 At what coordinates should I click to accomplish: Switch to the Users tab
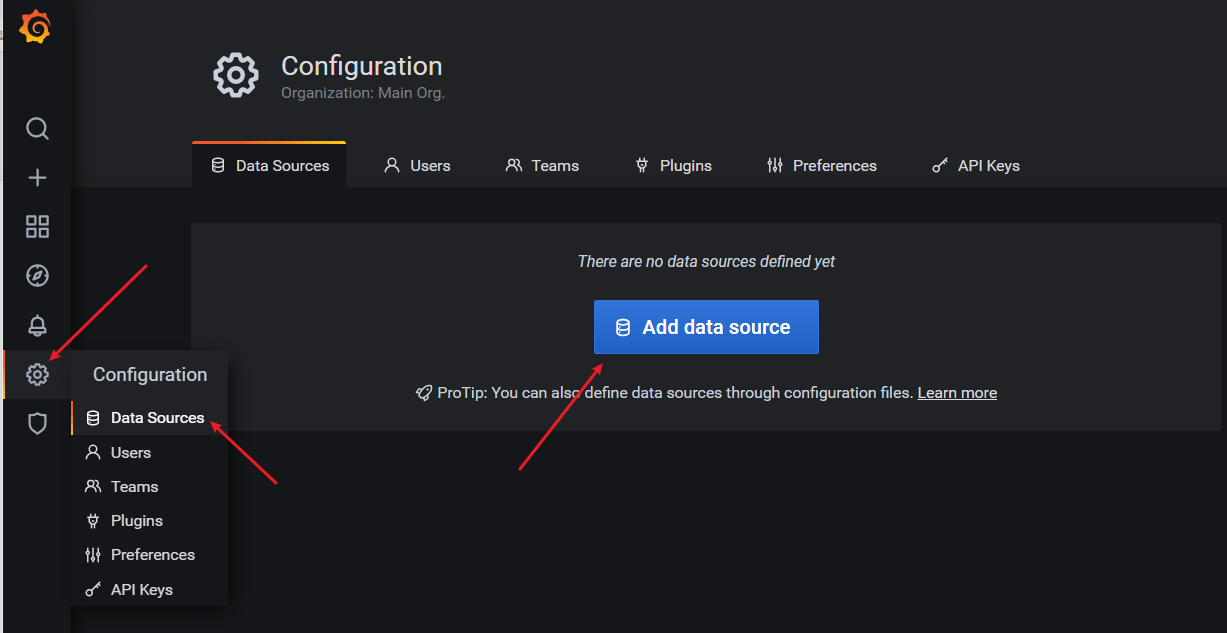point(417,166)
